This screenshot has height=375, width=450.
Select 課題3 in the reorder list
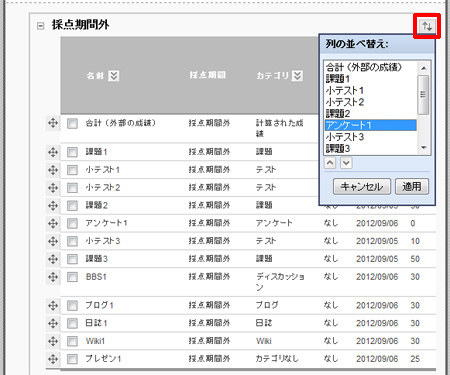pos(371,148)
